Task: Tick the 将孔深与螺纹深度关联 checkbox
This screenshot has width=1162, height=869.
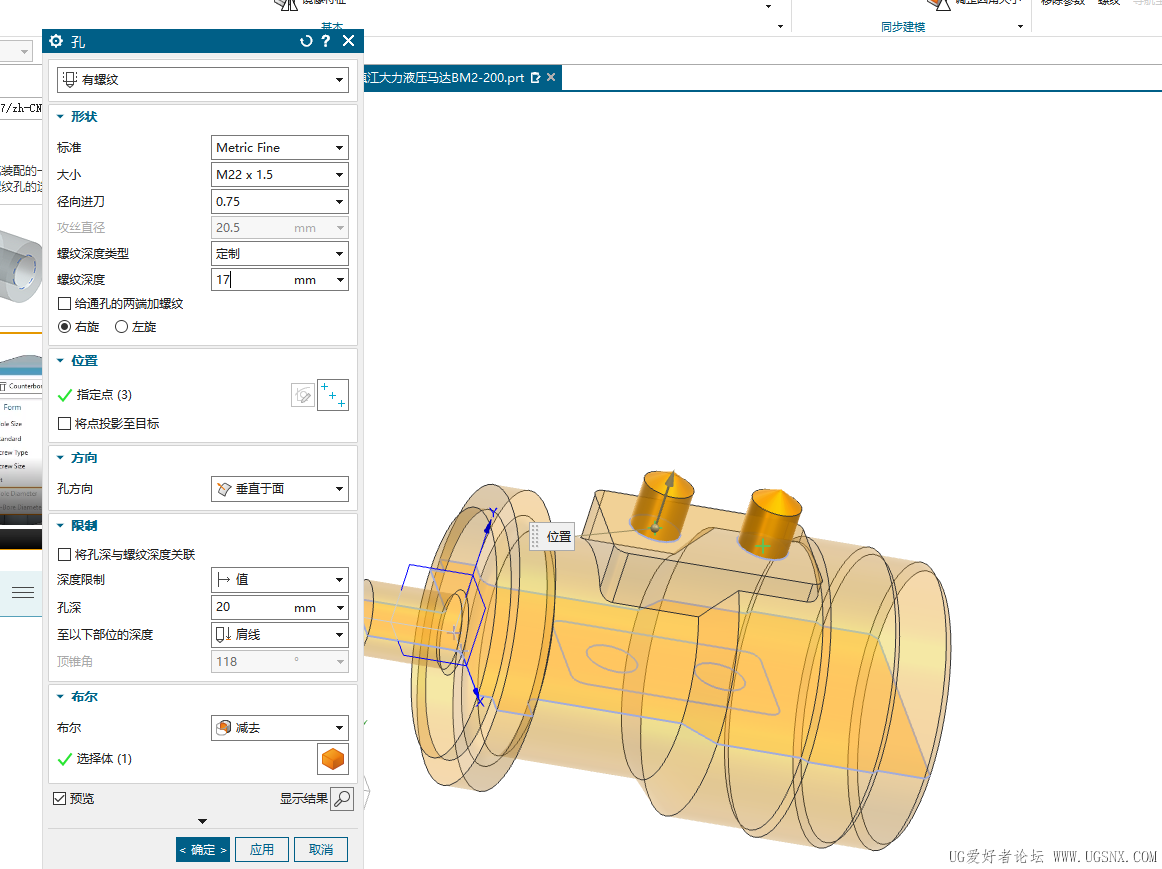Action: point(64,554)
